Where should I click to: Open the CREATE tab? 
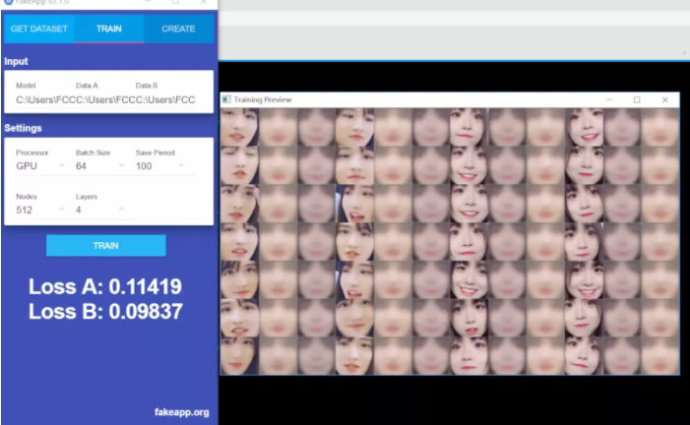coord(178,29)
